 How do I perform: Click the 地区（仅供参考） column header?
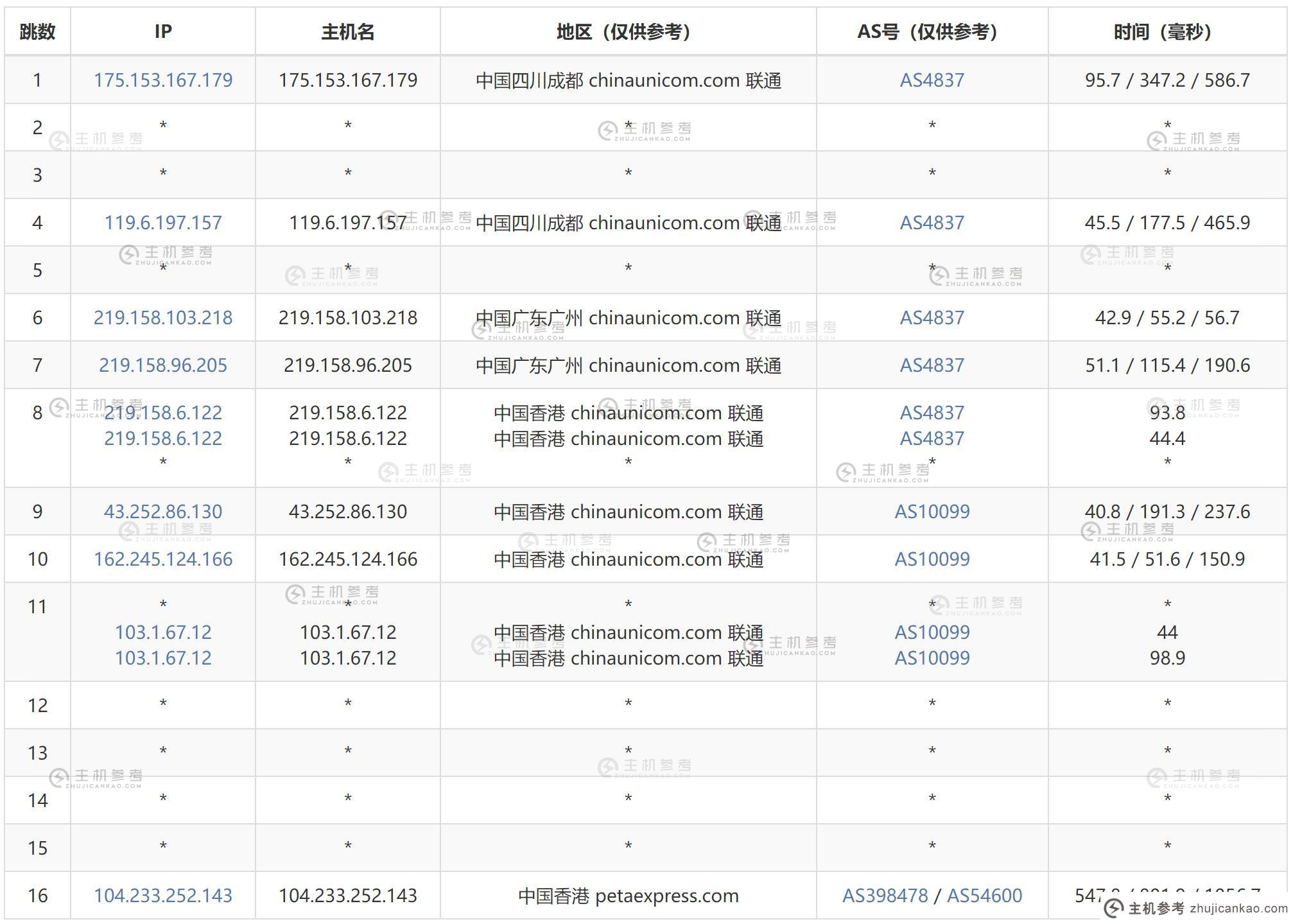point(629,31)
